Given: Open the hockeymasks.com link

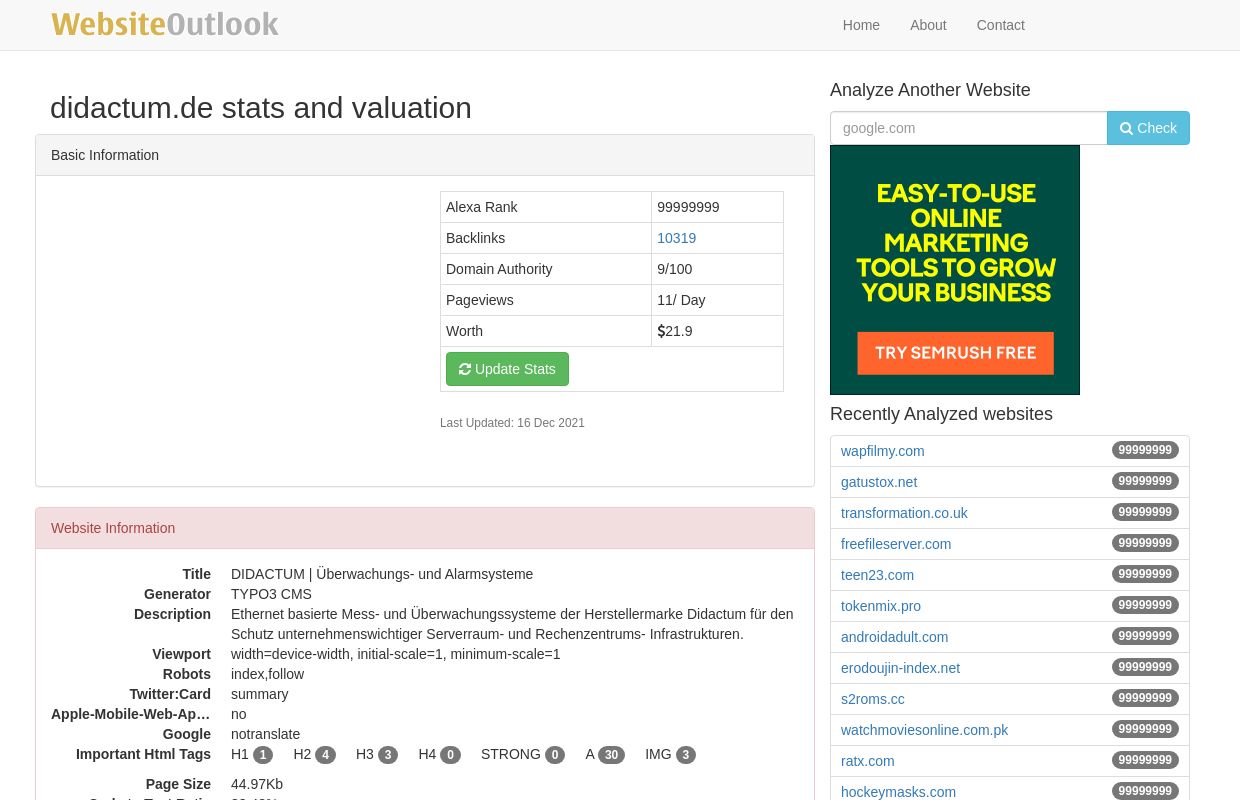Looking at the screenshot, I should click(x=898, y=792).
